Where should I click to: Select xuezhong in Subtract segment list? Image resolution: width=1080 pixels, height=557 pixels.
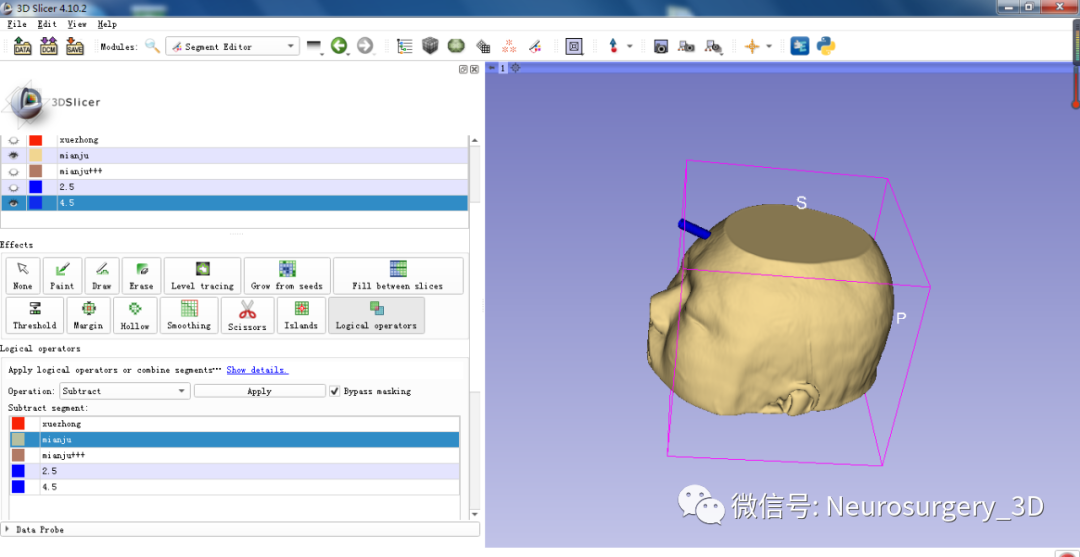[x=234, y=424]
